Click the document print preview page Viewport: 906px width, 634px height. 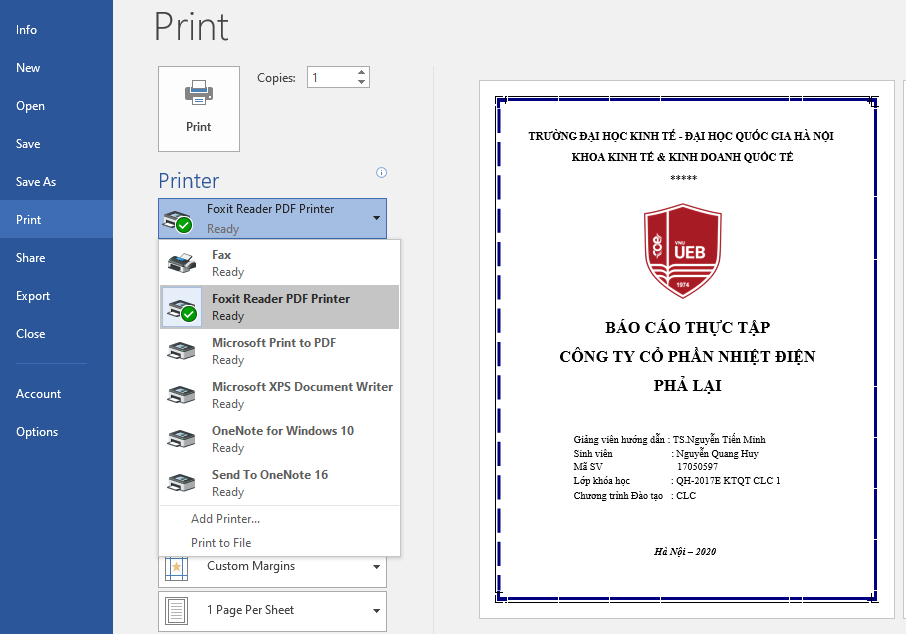(686, 349)
